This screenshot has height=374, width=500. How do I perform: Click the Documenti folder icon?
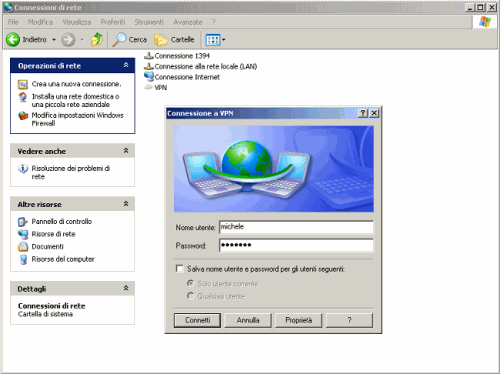click(x=23, y=247)
